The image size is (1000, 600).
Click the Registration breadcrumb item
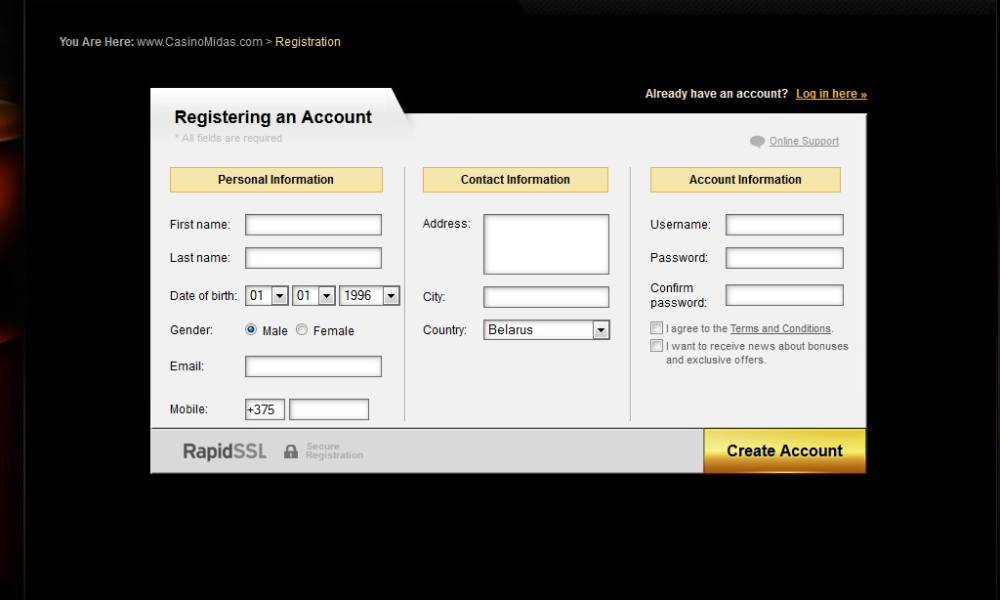coord(308,42)
